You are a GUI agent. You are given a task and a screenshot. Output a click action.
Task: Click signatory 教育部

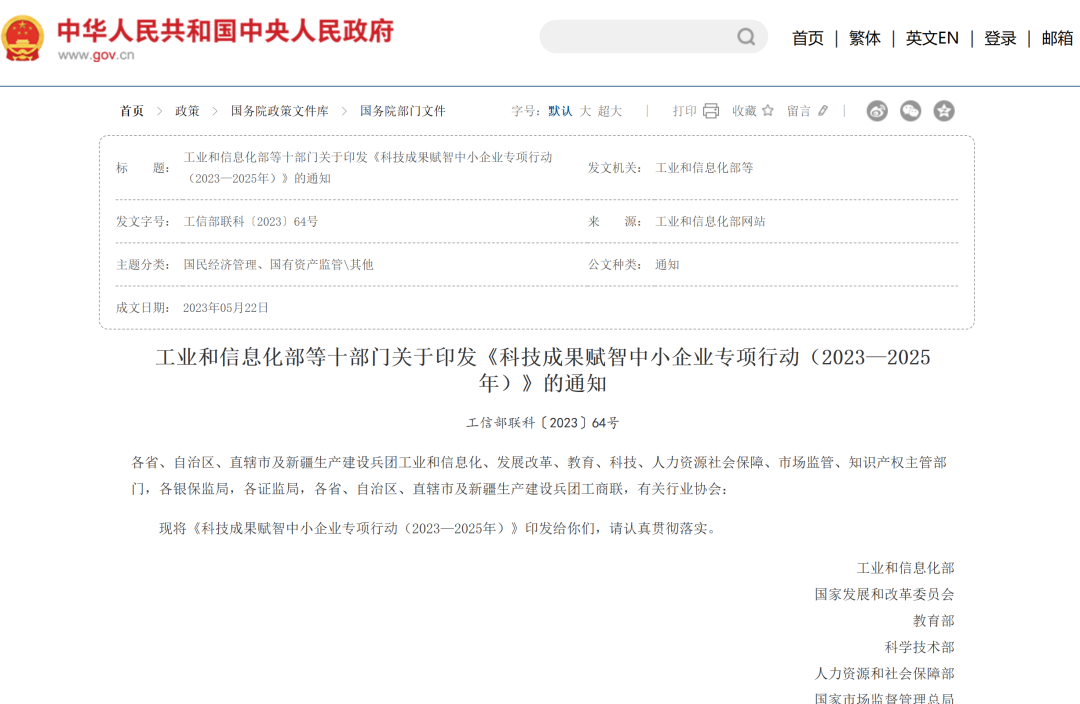pyautogui.click(x=933, y=621)
